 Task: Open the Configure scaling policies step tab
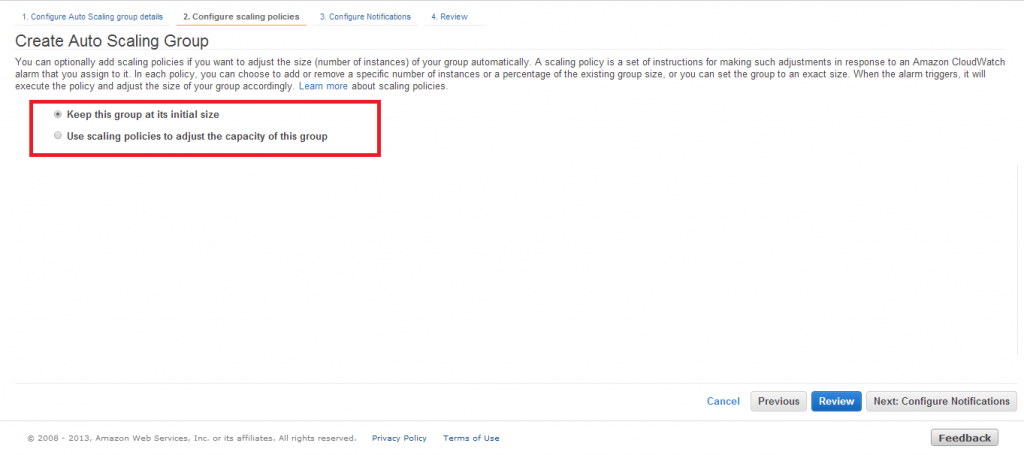coord(241,17)
